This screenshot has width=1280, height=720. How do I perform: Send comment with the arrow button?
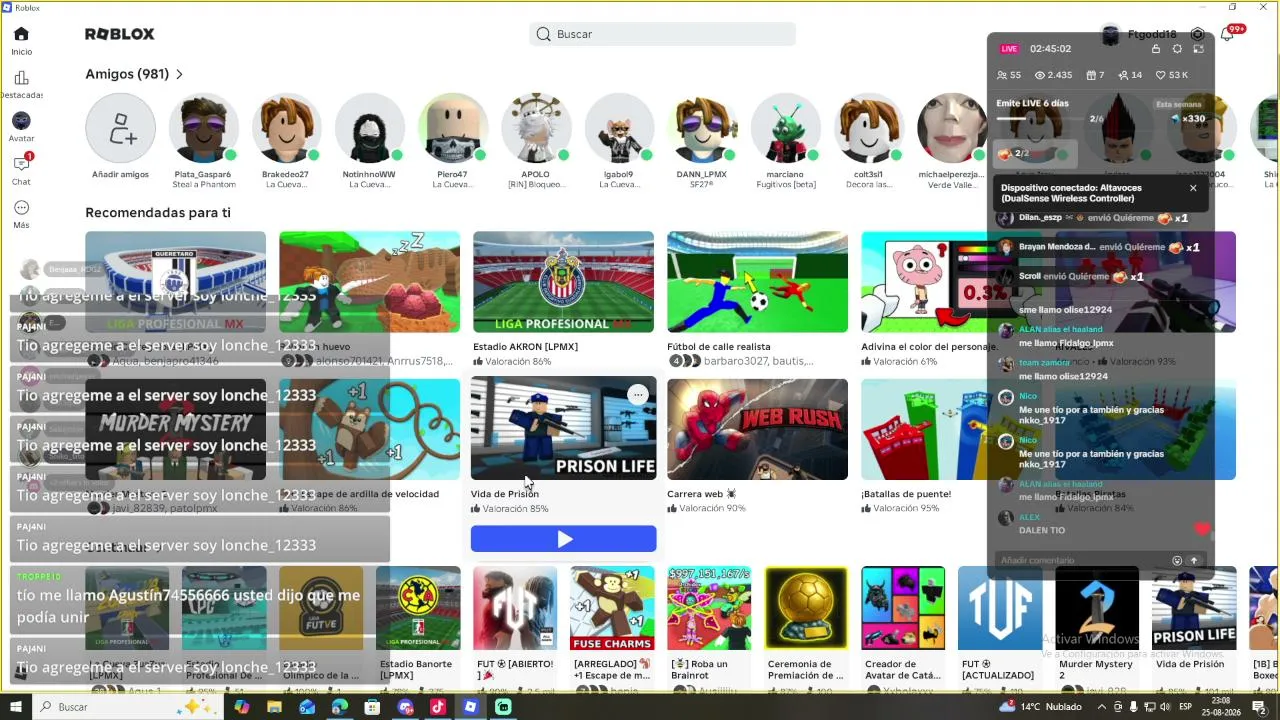[x=1193, y=561]
